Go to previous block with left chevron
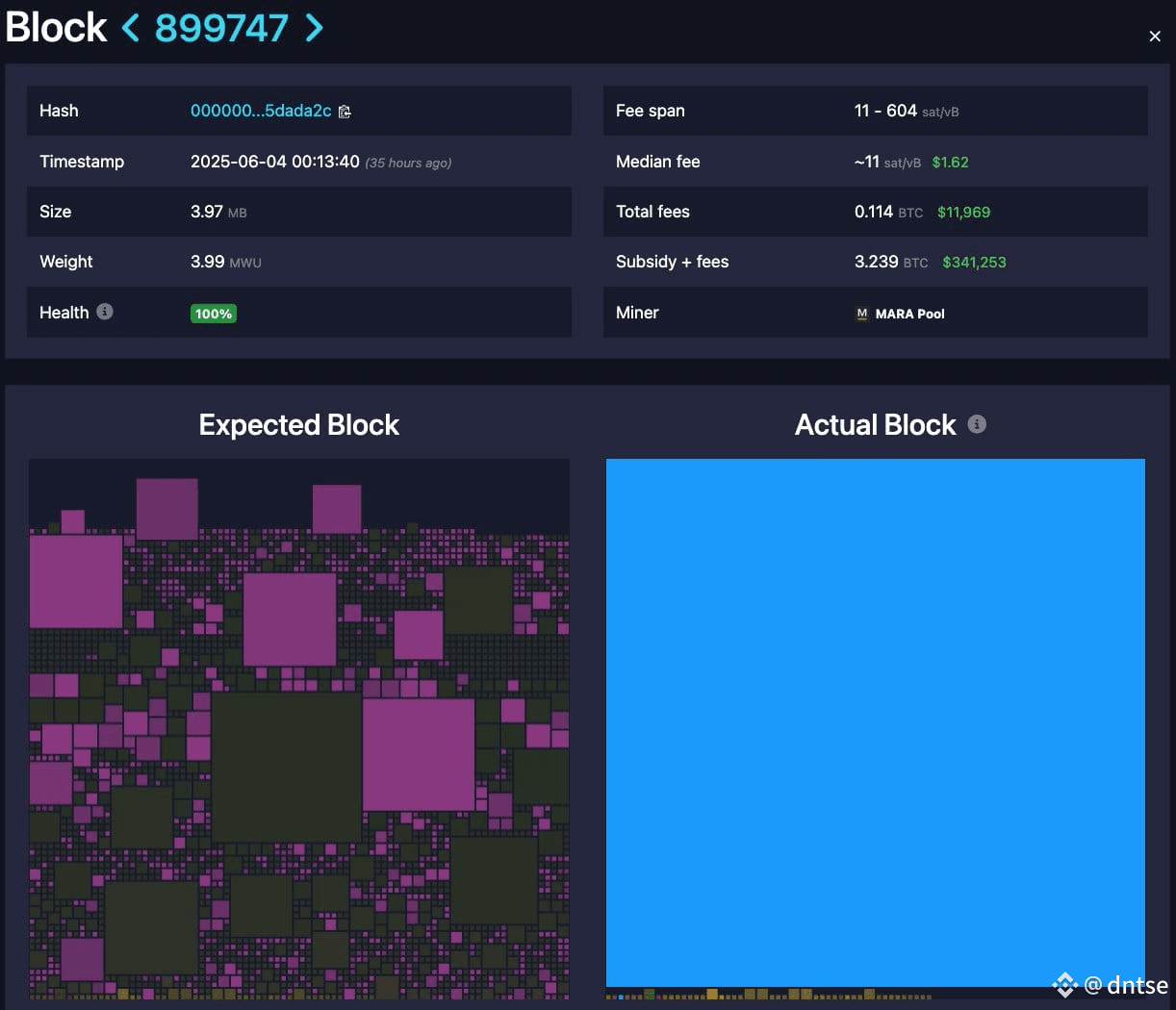 coord(131,28)
